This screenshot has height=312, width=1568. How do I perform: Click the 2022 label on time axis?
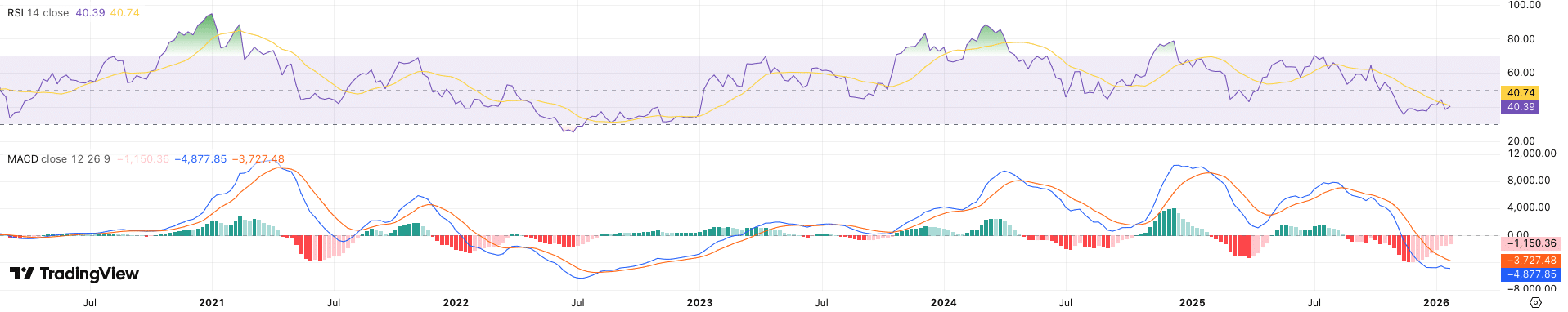[x=456, y=302]
